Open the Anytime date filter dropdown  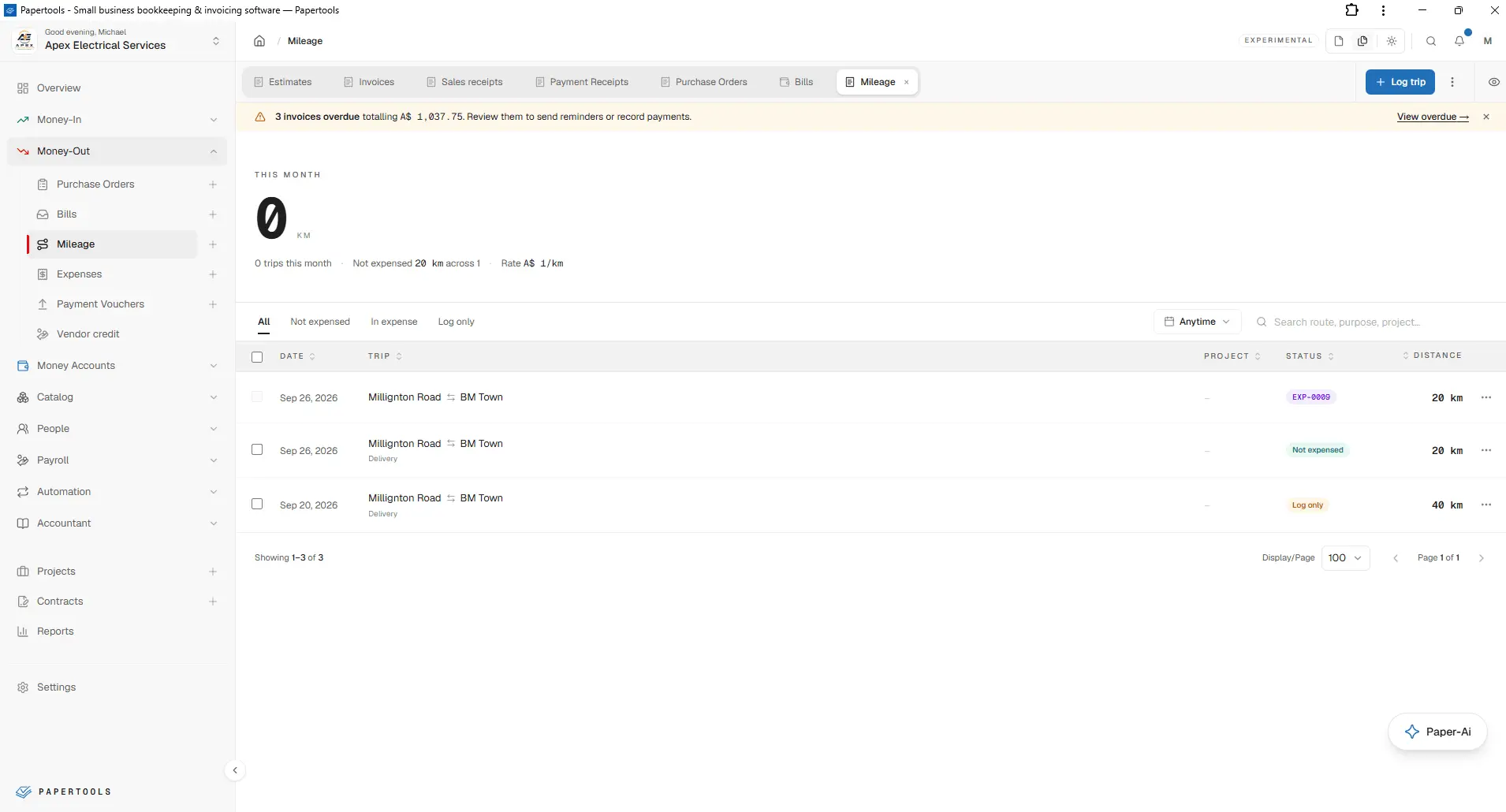click(x=1197, y=322)
